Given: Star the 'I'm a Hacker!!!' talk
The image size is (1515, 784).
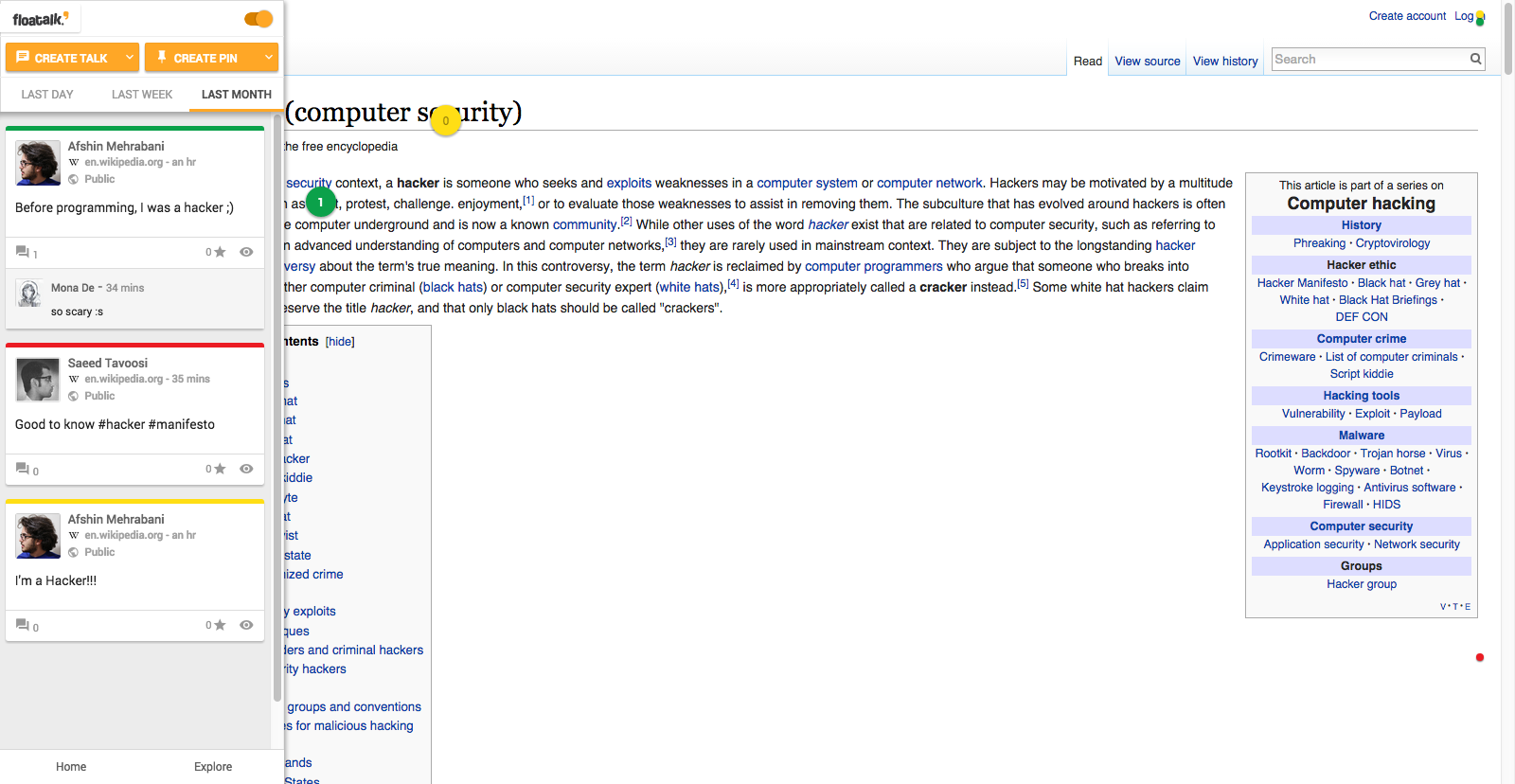Looking at the screenshot, I should click(x=220, y=625).
